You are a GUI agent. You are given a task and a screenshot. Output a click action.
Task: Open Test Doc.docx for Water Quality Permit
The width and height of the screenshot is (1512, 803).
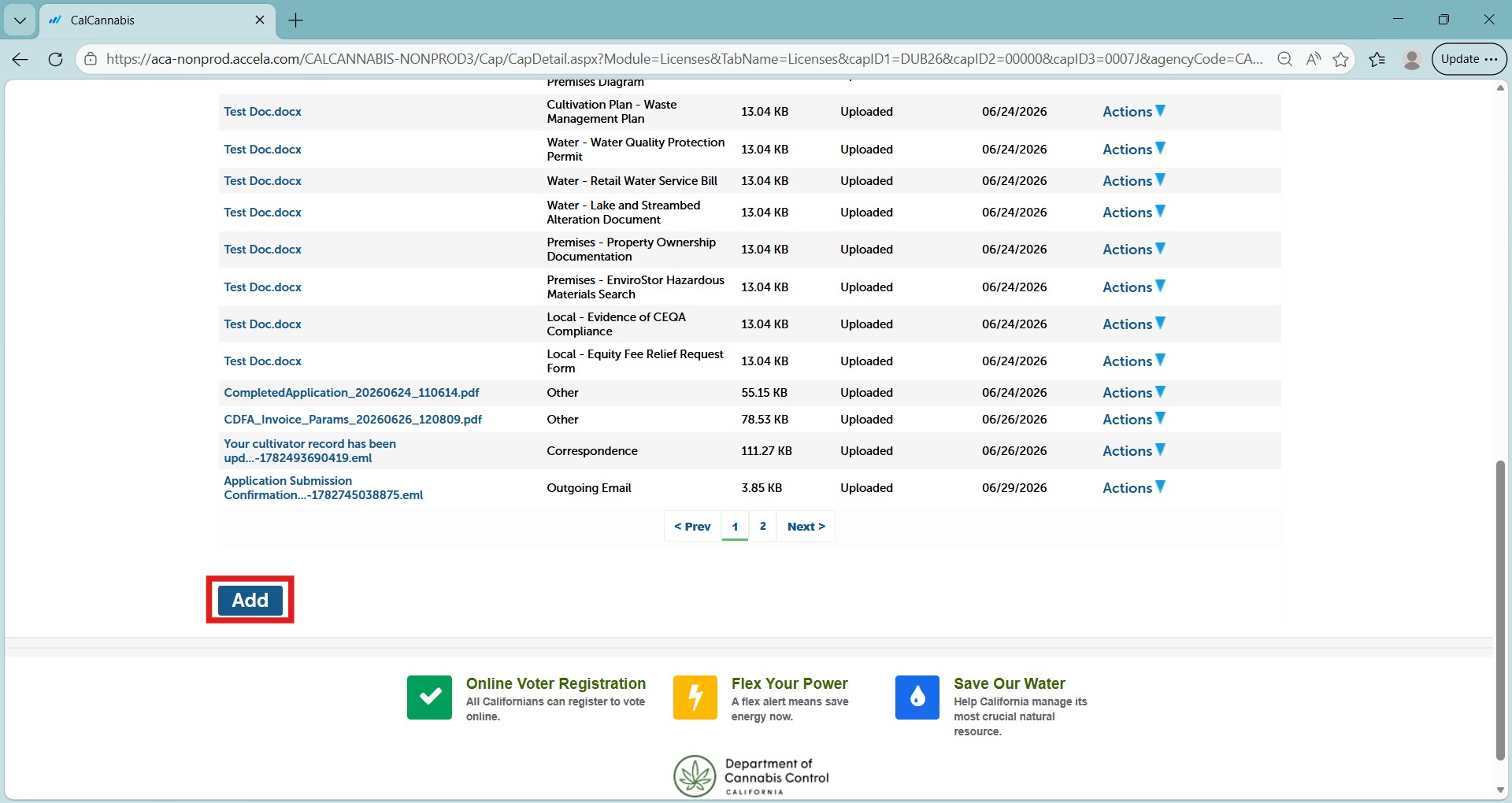point(262,150)
